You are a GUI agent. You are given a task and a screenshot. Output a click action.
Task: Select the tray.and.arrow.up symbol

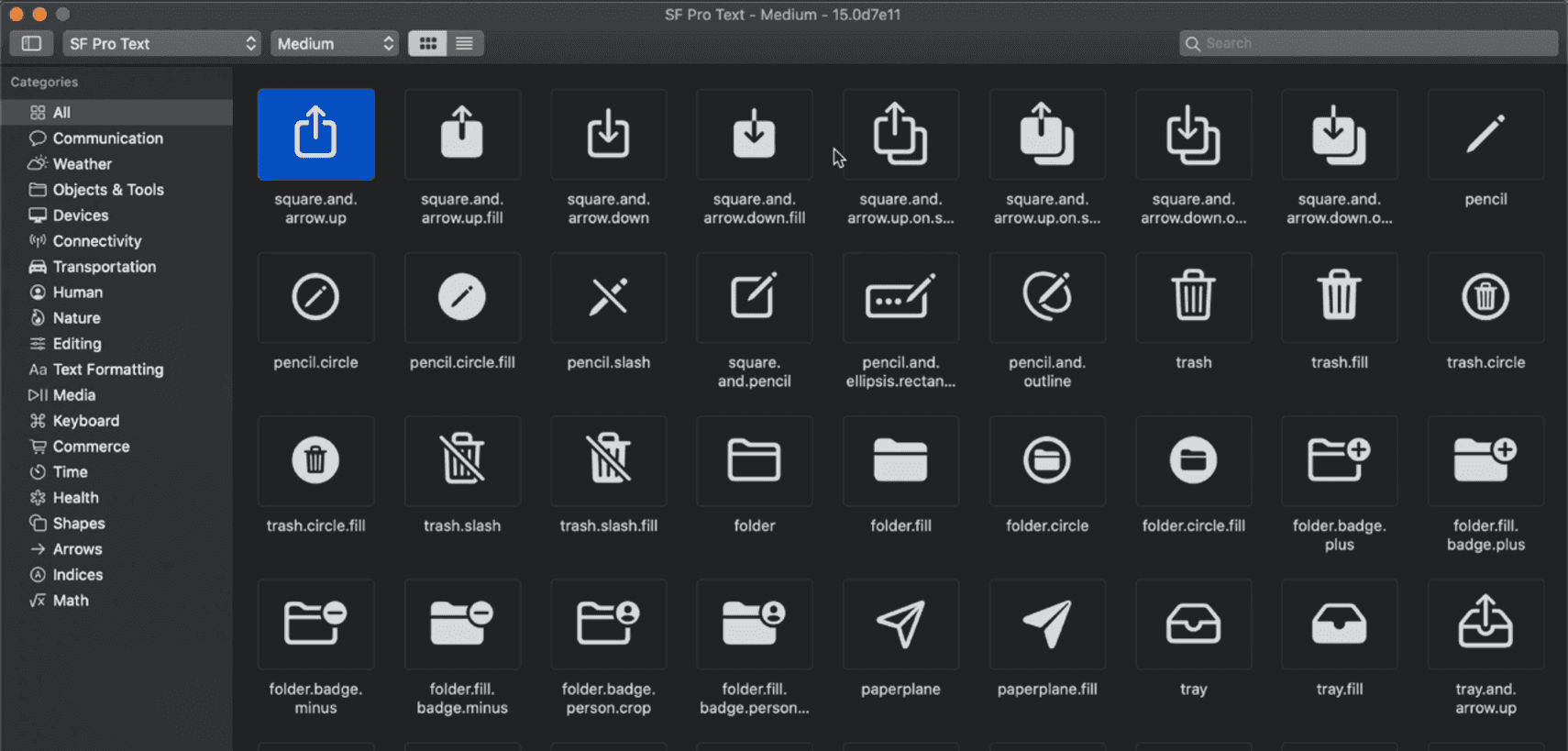pos(1485,624)
